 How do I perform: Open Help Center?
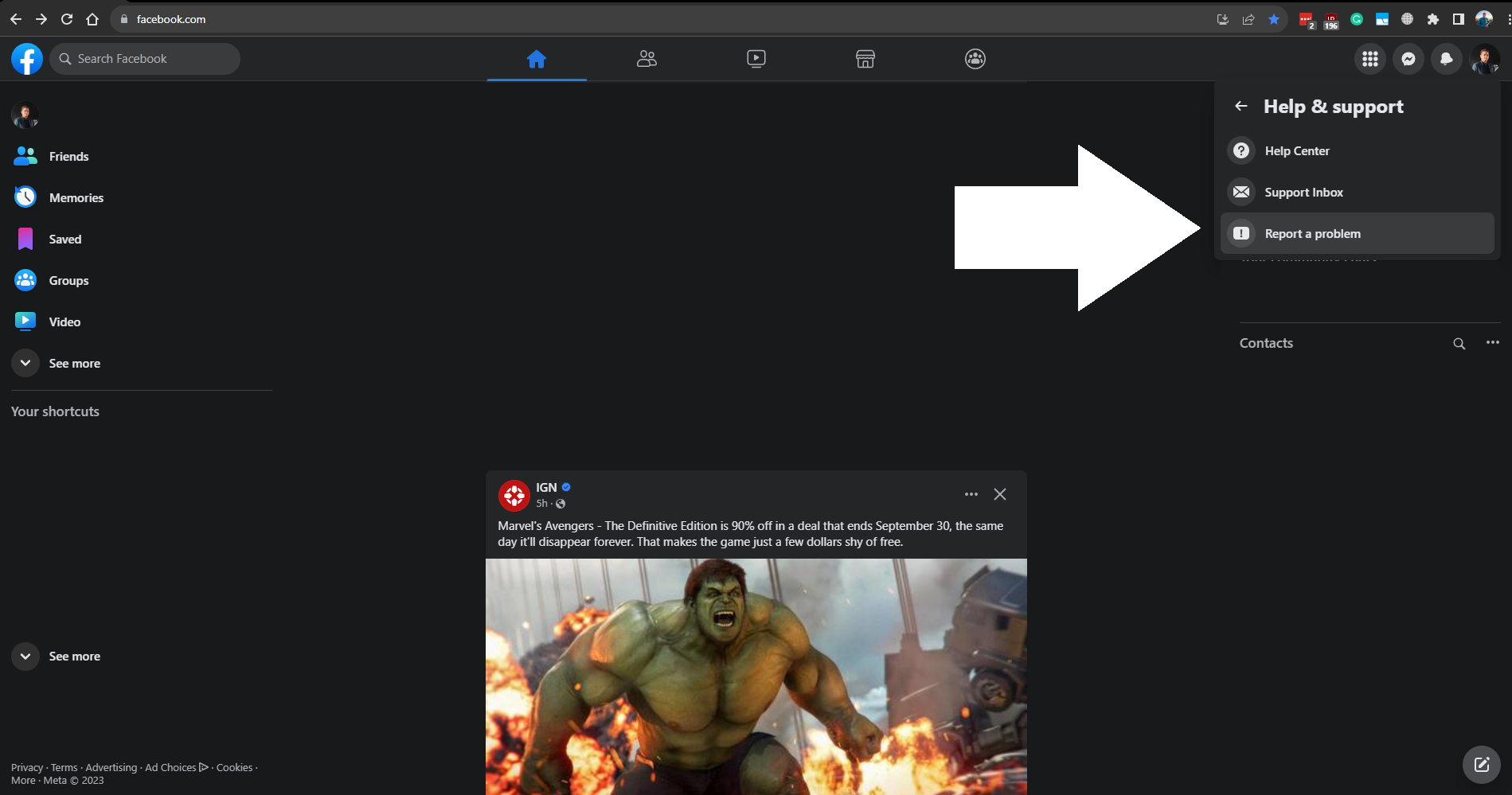(x=1358, y=151)
